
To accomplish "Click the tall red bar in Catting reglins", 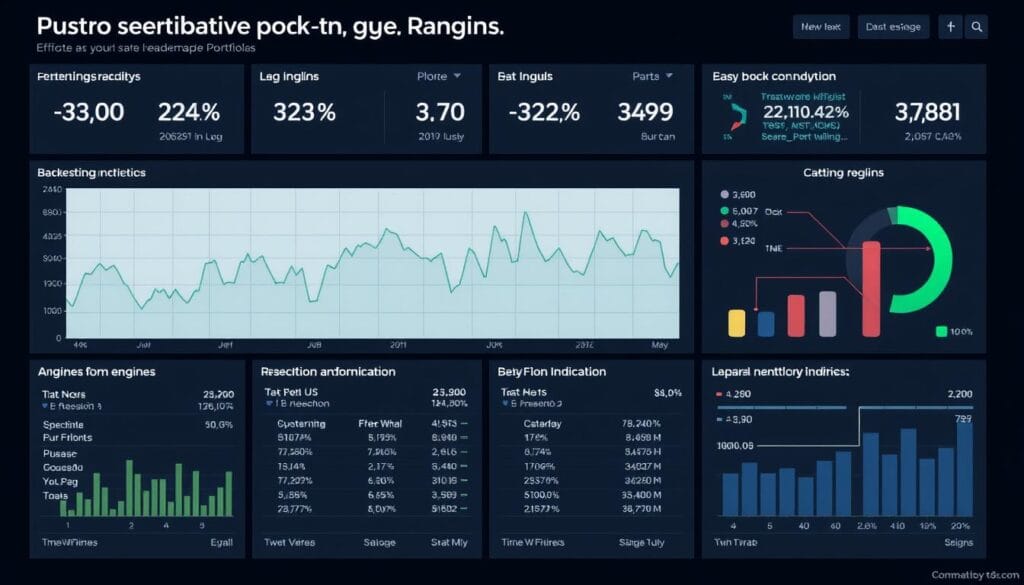I will click(870, 288).
